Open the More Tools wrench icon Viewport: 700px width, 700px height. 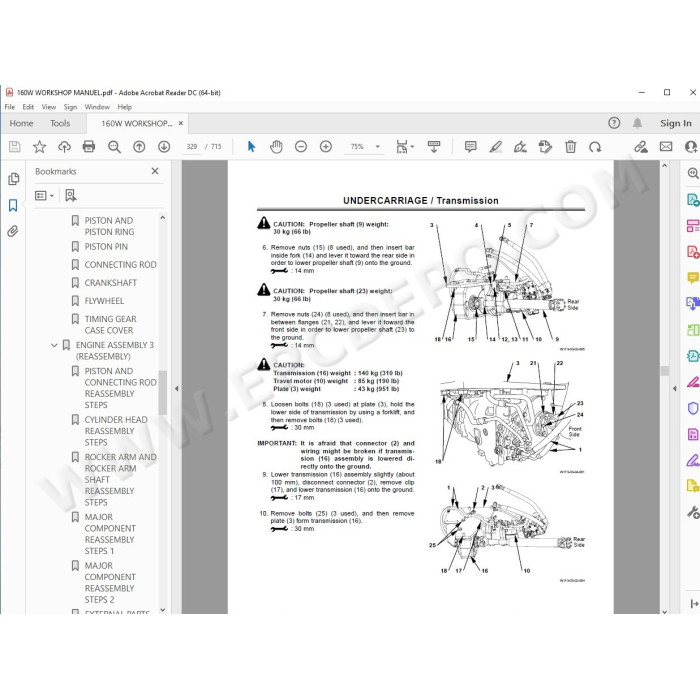(x=692, y=512)
